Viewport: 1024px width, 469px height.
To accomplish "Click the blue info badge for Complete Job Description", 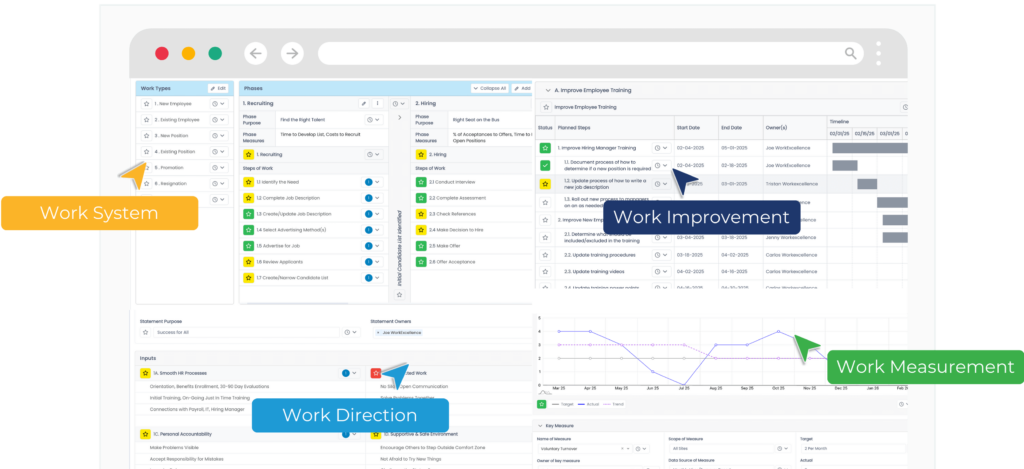I will [368, 198].
